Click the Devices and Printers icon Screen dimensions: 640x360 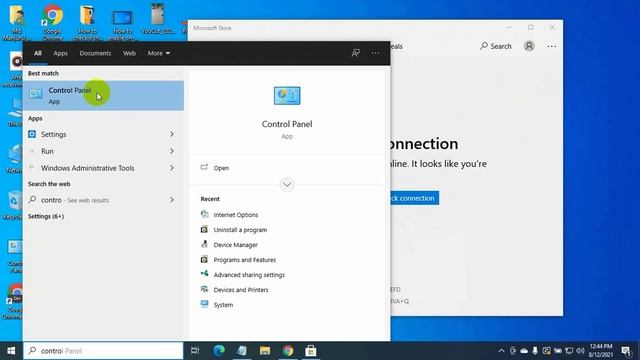[204, 289]
